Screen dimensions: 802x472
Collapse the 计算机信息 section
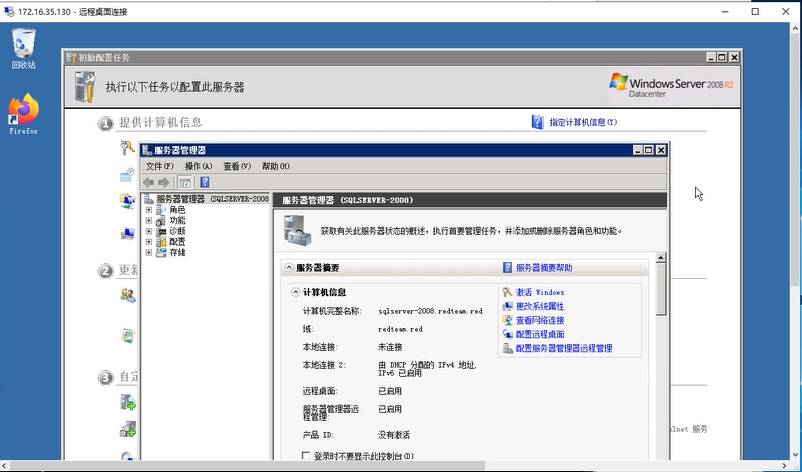point(296,293)
